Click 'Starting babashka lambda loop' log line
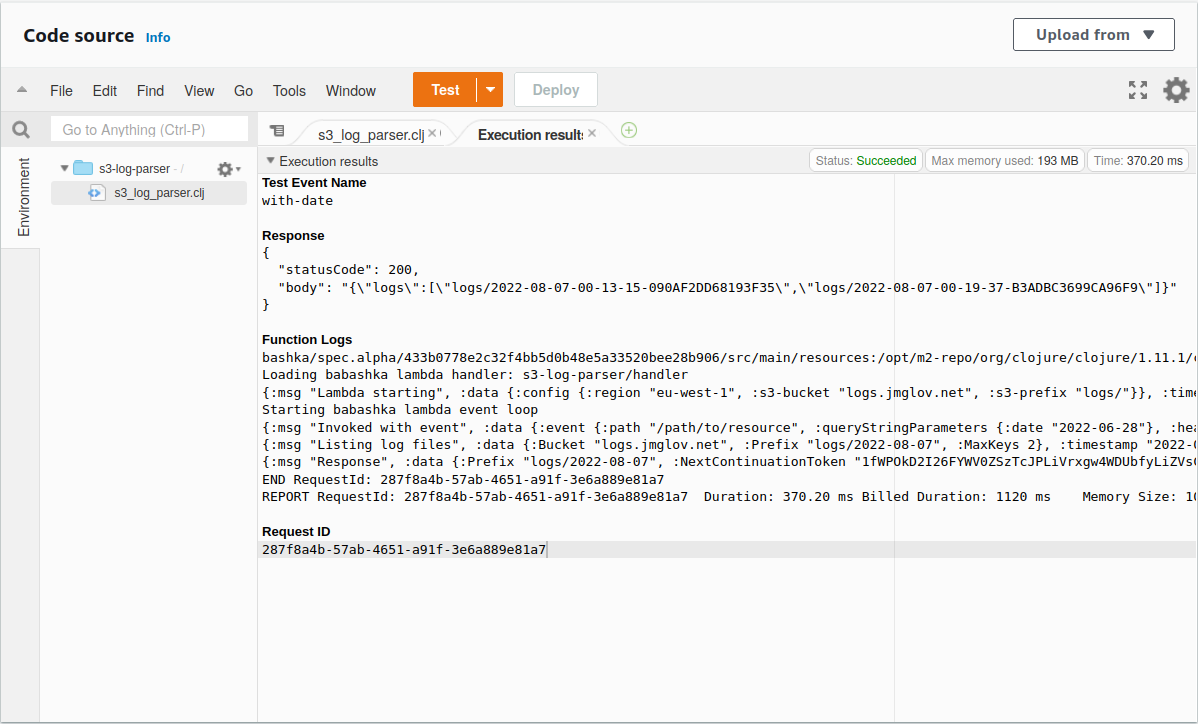 (400, 409)
